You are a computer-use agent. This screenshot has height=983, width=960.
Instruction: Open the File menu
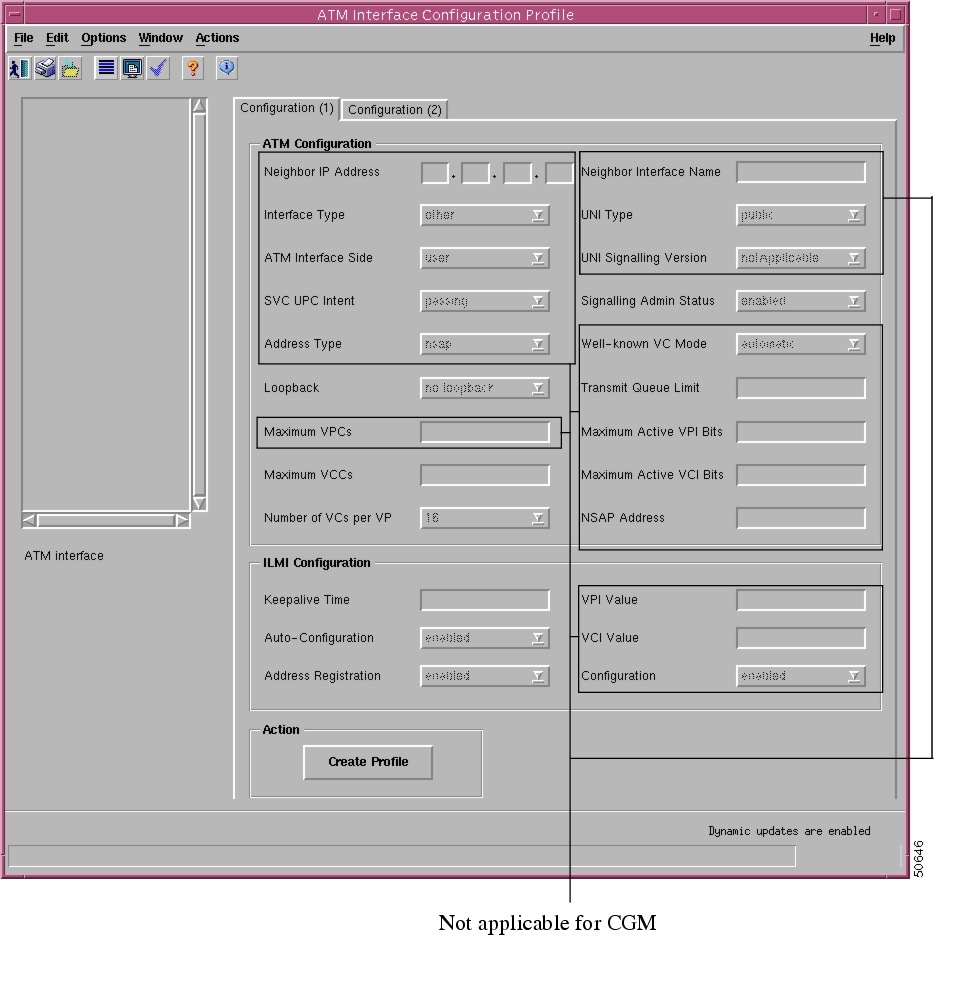[x=24, y=38]
